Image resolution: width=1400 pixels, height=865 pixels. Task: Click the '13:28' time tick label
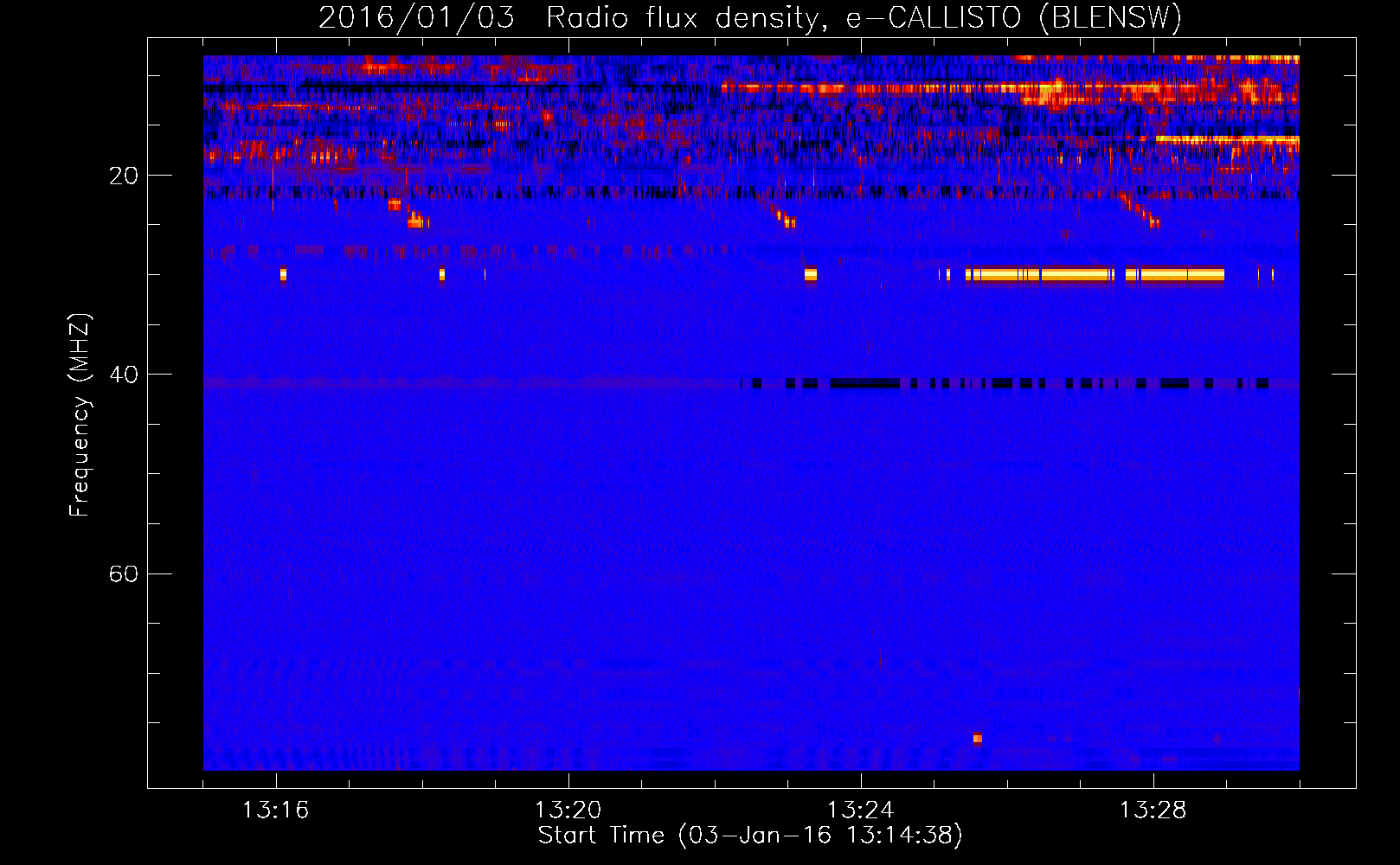pyautogui.click(x=1153, y=811)
